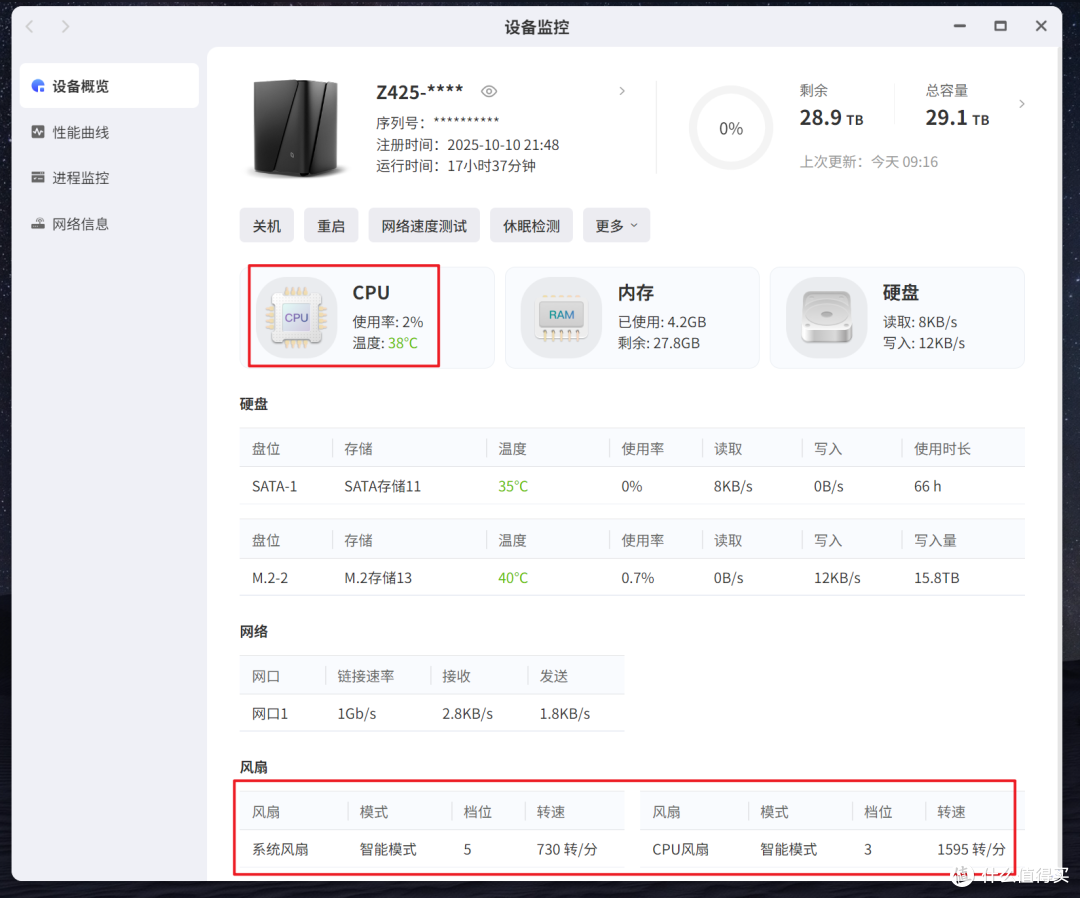Click the 1Gb/s link speed
Image resolution: width=1080 pixels, height=898 pixels.
tap(357, 713)
